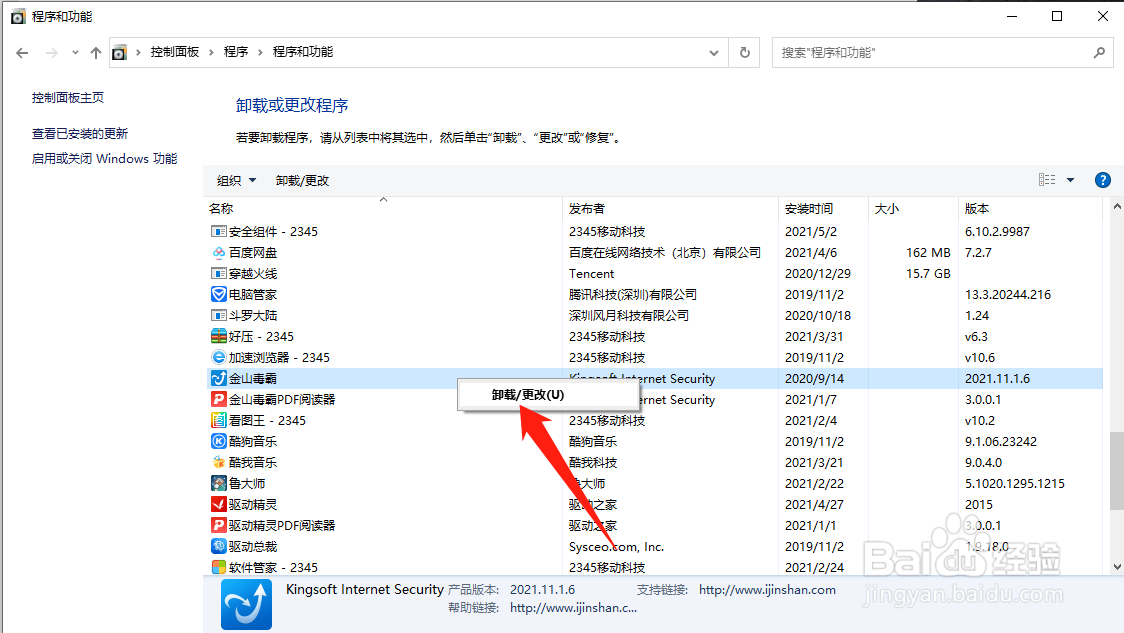Click the Kingsoft Internet Security details-pane logo
The height and width of the screenshot is (633, 1124).
tap(246, 604)
